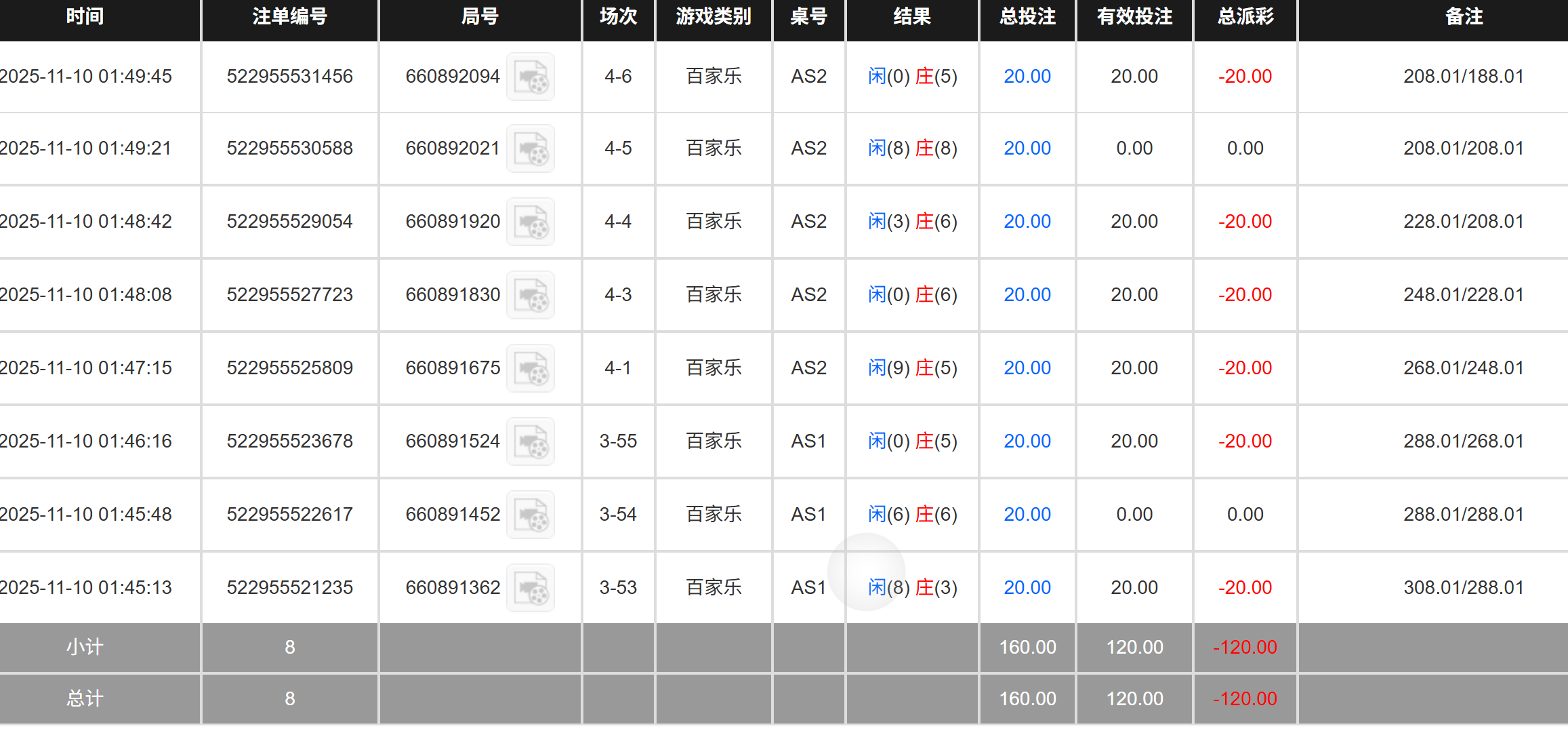Click the 总投注 column header

click(1027, 18)
